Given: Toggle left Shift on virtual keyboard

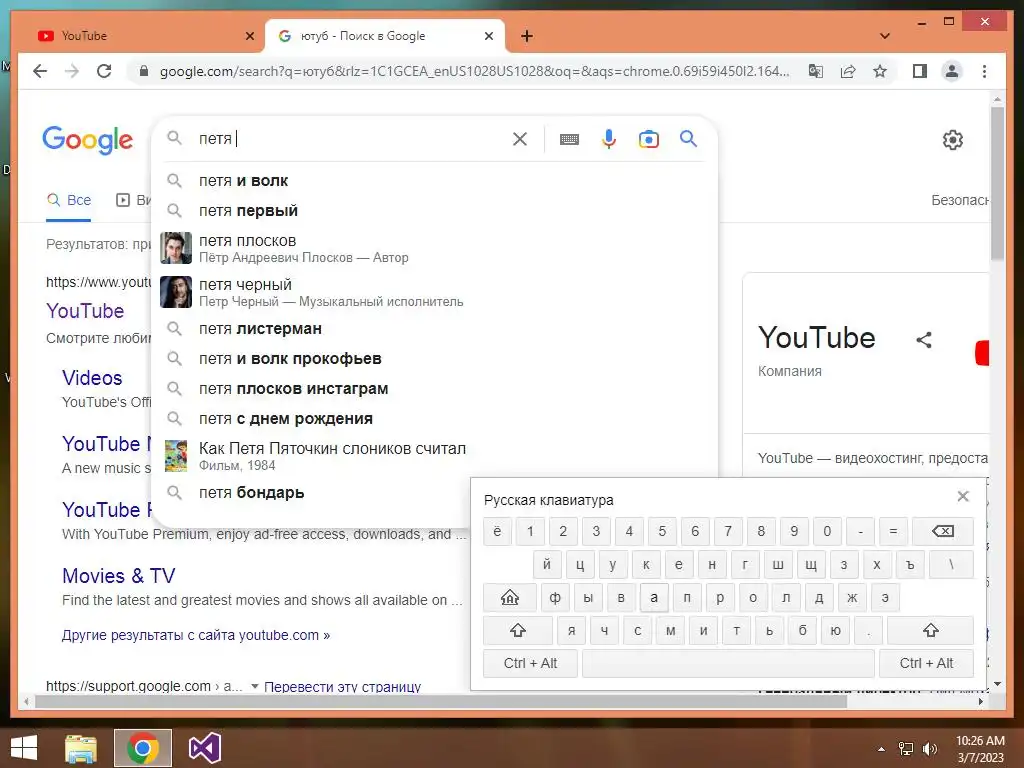Looking at the screenshot, I should (x=518, y=630).
